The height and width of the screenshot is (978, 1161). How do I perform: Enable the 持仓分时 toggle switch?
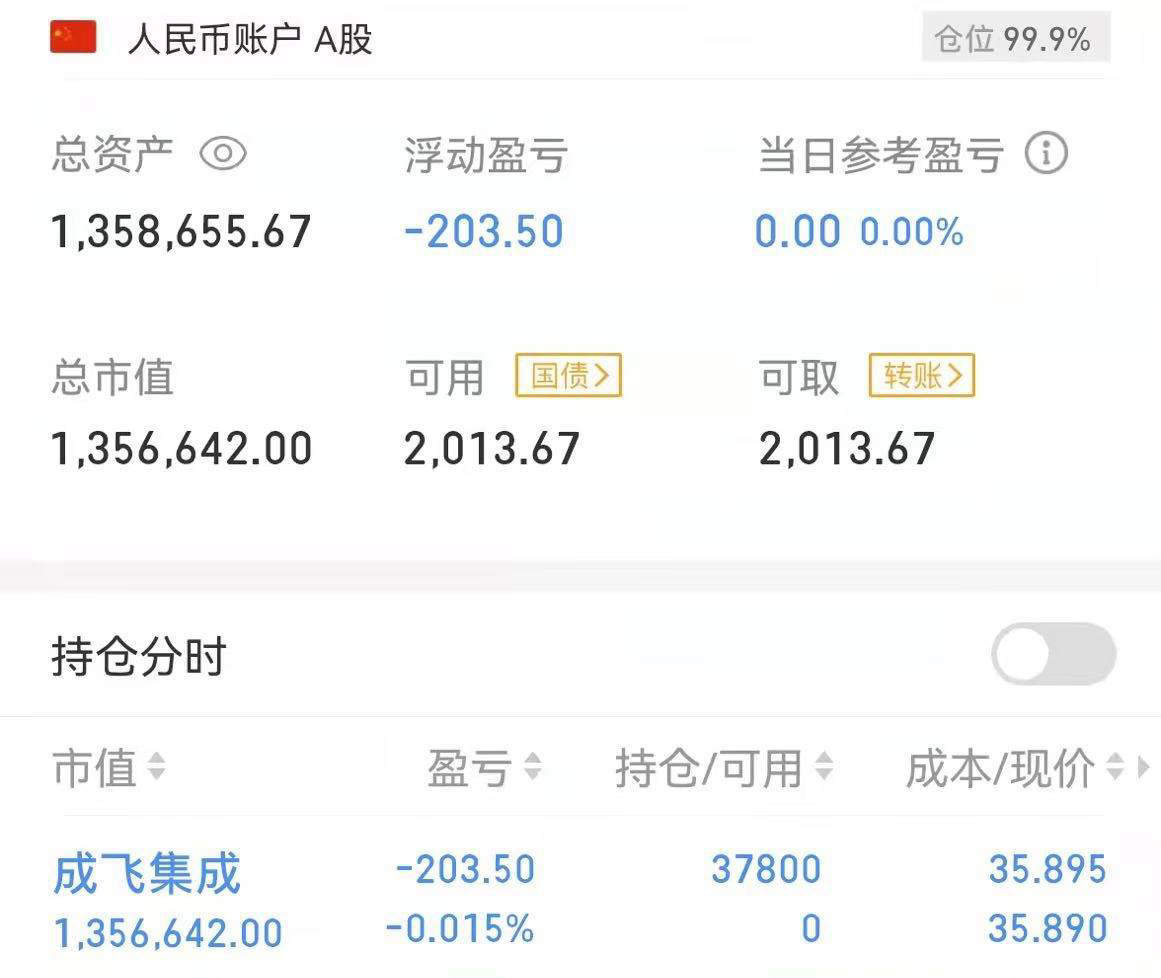(1053, 654)
